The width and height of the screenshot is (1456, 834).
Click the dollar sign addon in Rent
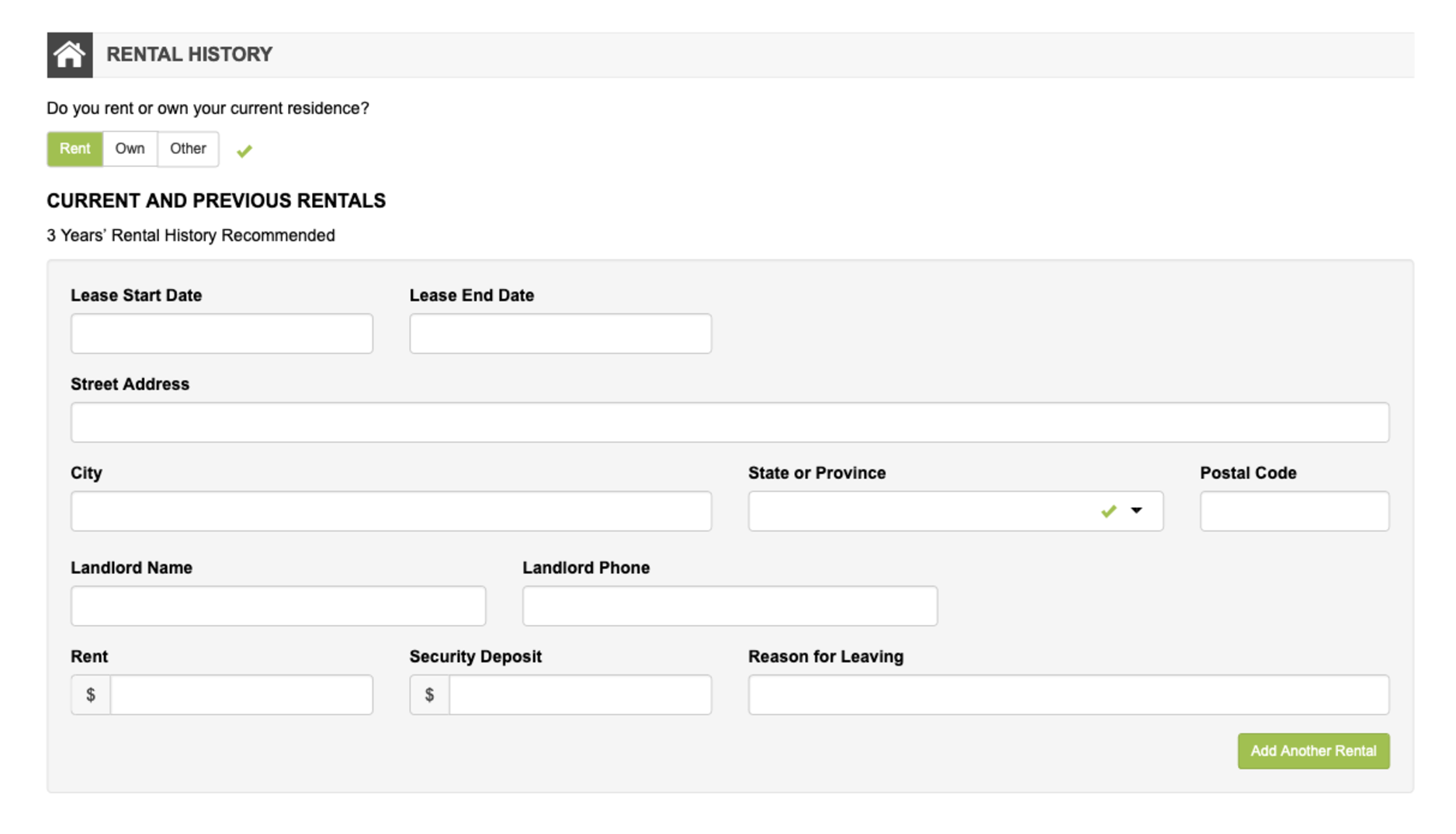point(91,695)
